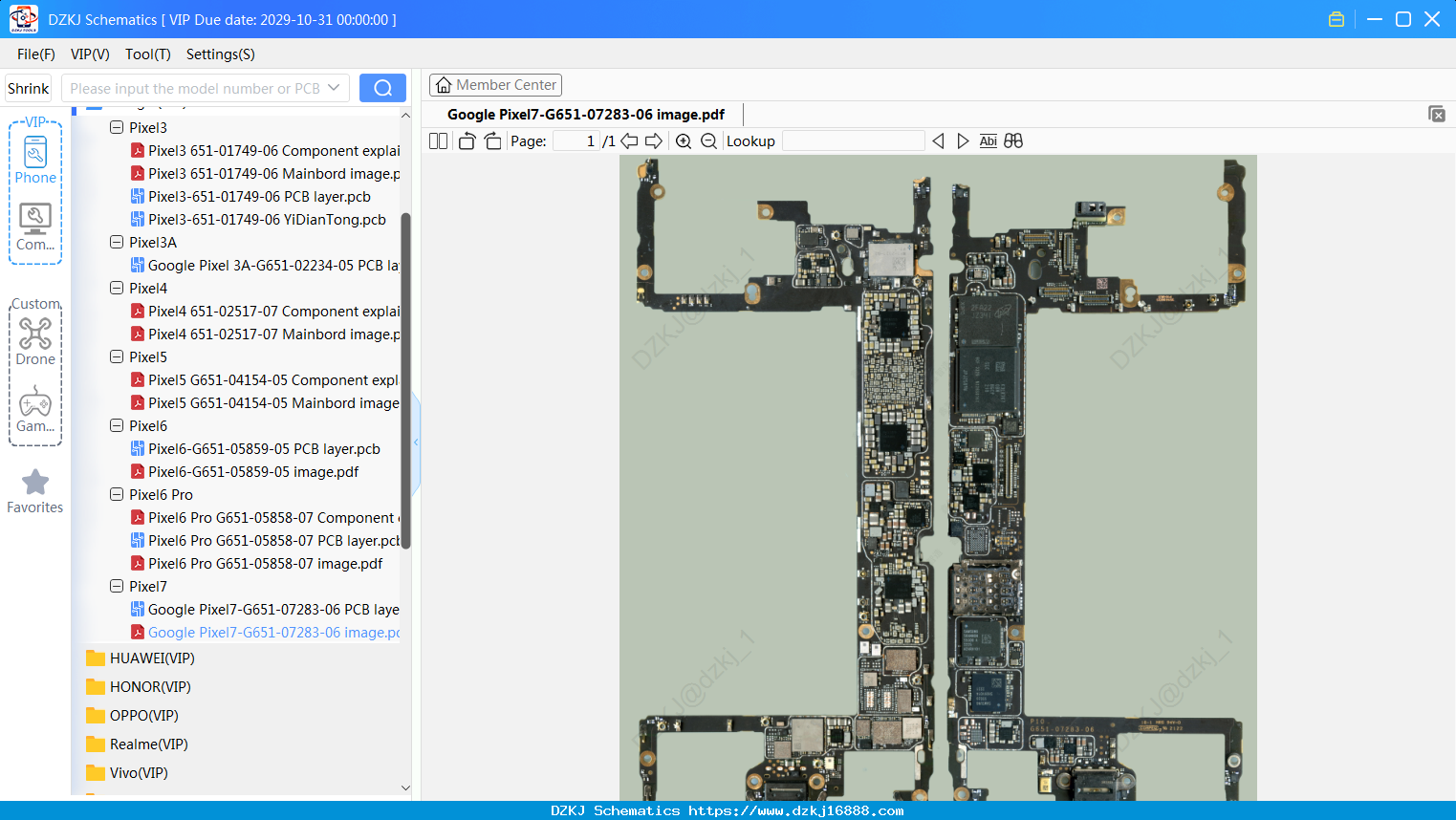This screenshot has height=820, width=1456.
Task: Go to next page arrow
Action: click(654, 140)
